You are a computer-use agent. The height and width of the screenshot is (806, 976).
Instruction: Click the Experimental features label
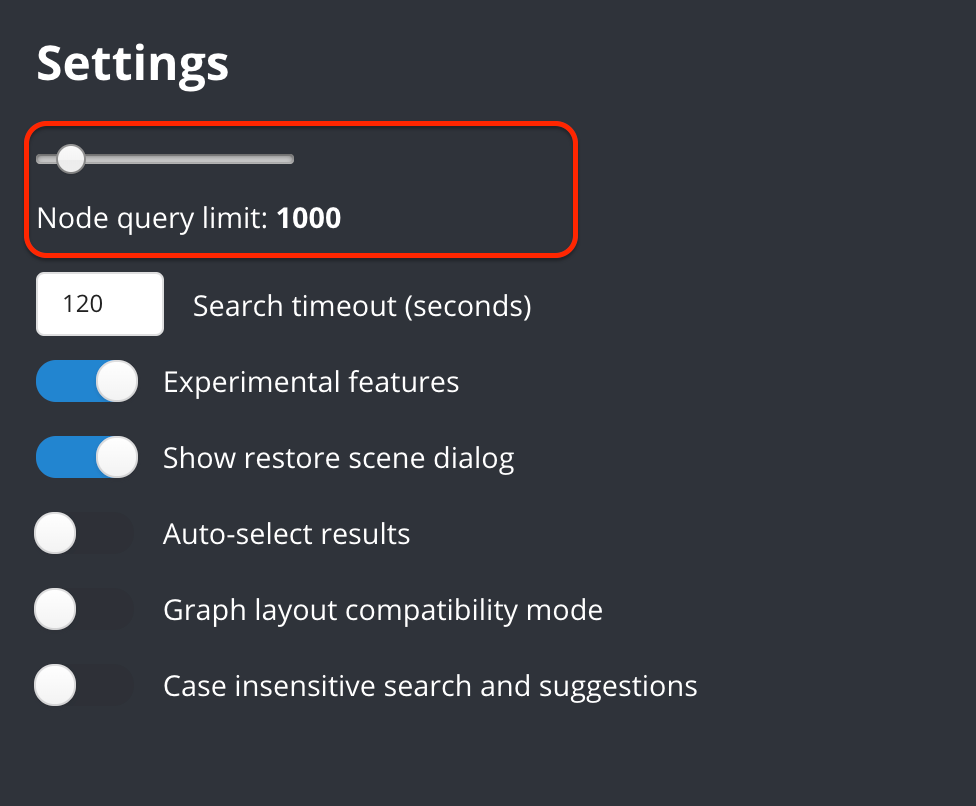(311, 382)
